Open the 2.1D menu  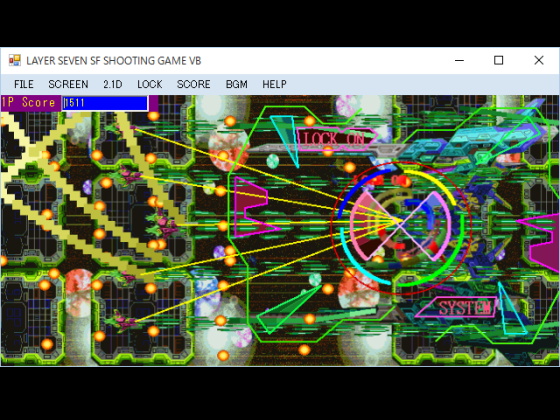[112, 84]
